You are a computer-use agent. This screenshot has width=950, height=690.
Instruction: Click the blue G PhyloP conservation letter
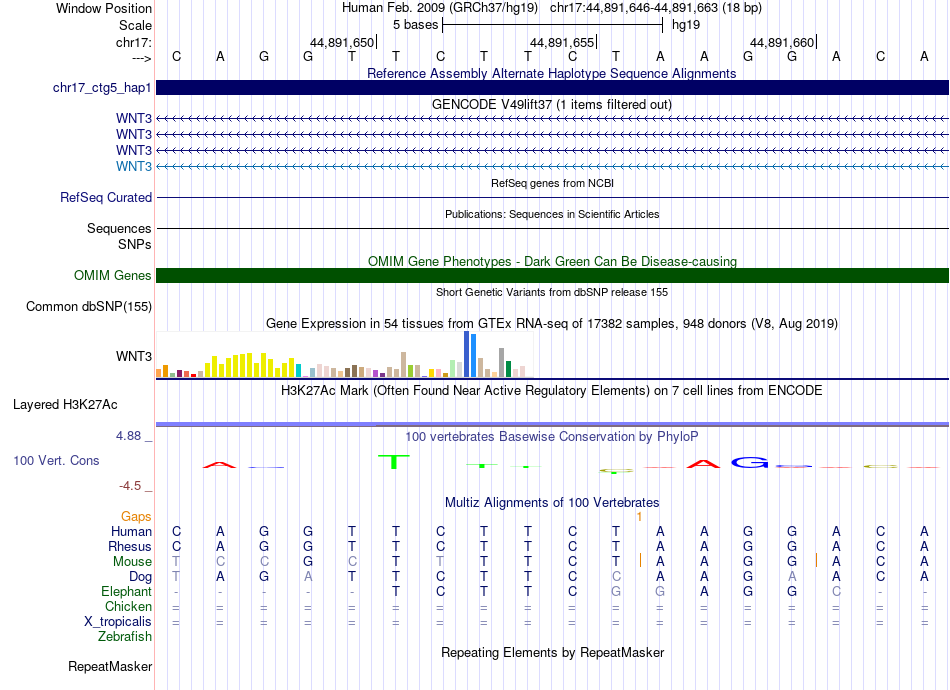(749, 463)
